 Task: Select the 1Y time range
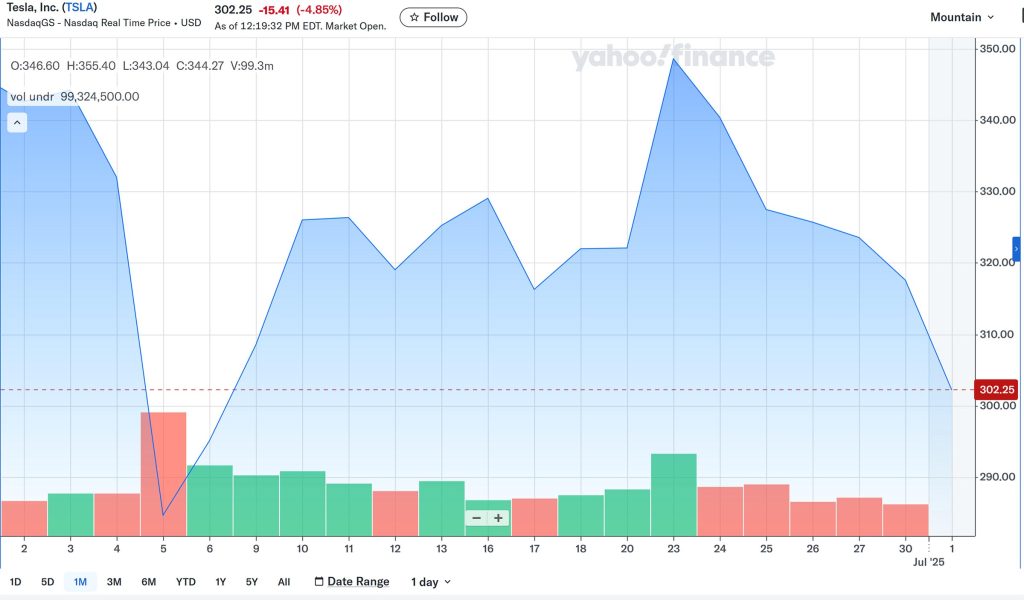click(x=221, y=582)
